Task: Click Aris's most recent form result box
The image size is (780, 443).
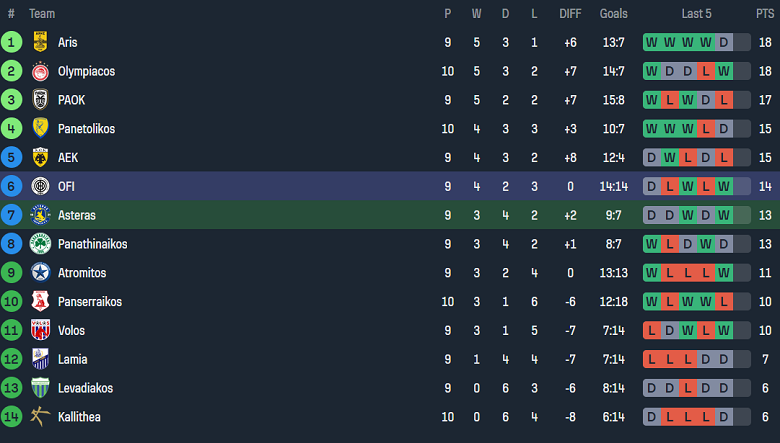Action: [x=741, y=42]
